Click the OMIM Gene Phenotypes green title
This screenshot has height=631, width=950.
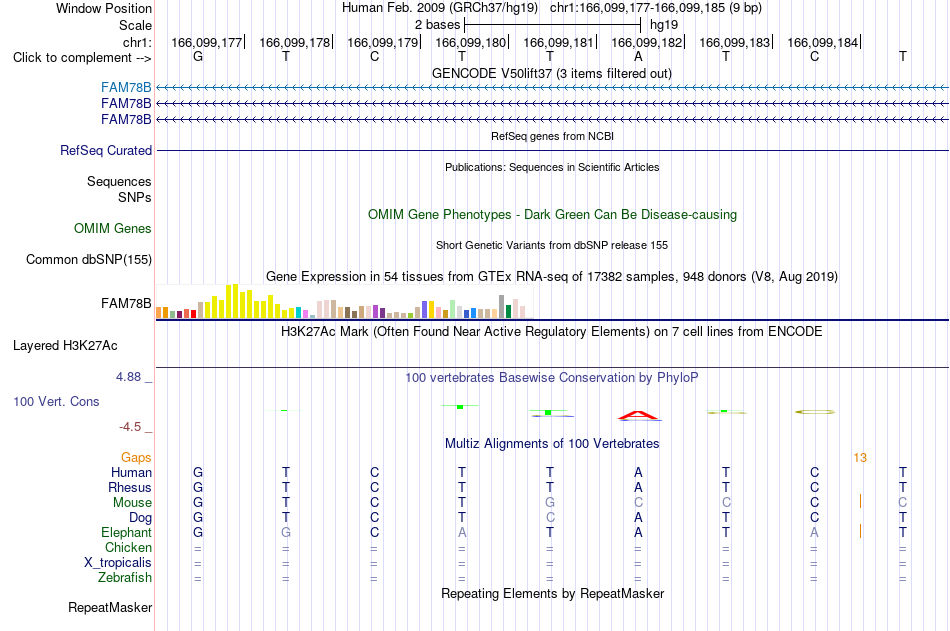553,215
